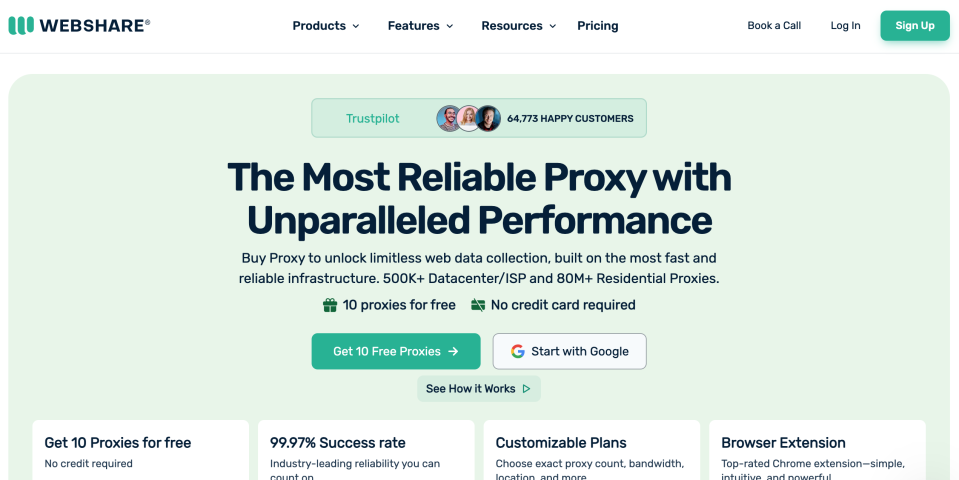Expand the Products dropdown menu
This screenshot has height=480, width=959.
pos(325,26)
